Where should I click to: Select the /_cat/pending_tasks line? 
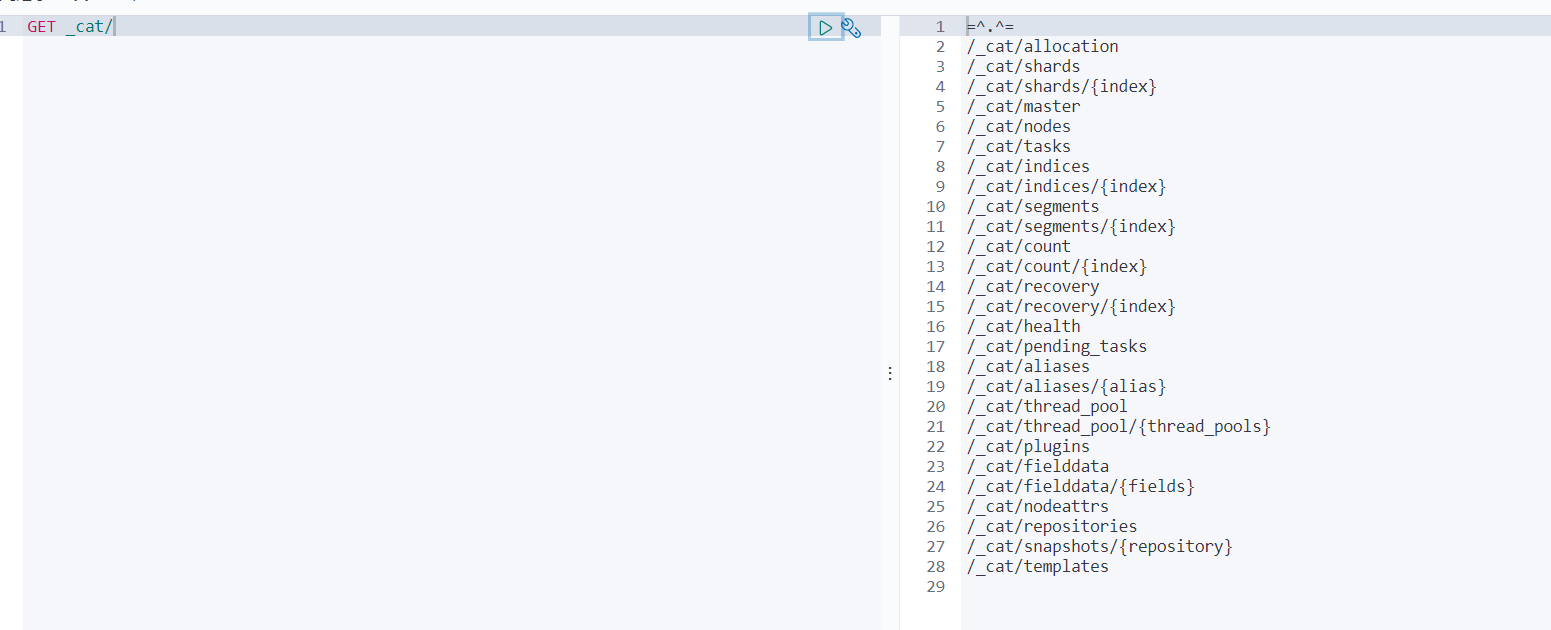pyautogui.click(x=1057, y=347)
